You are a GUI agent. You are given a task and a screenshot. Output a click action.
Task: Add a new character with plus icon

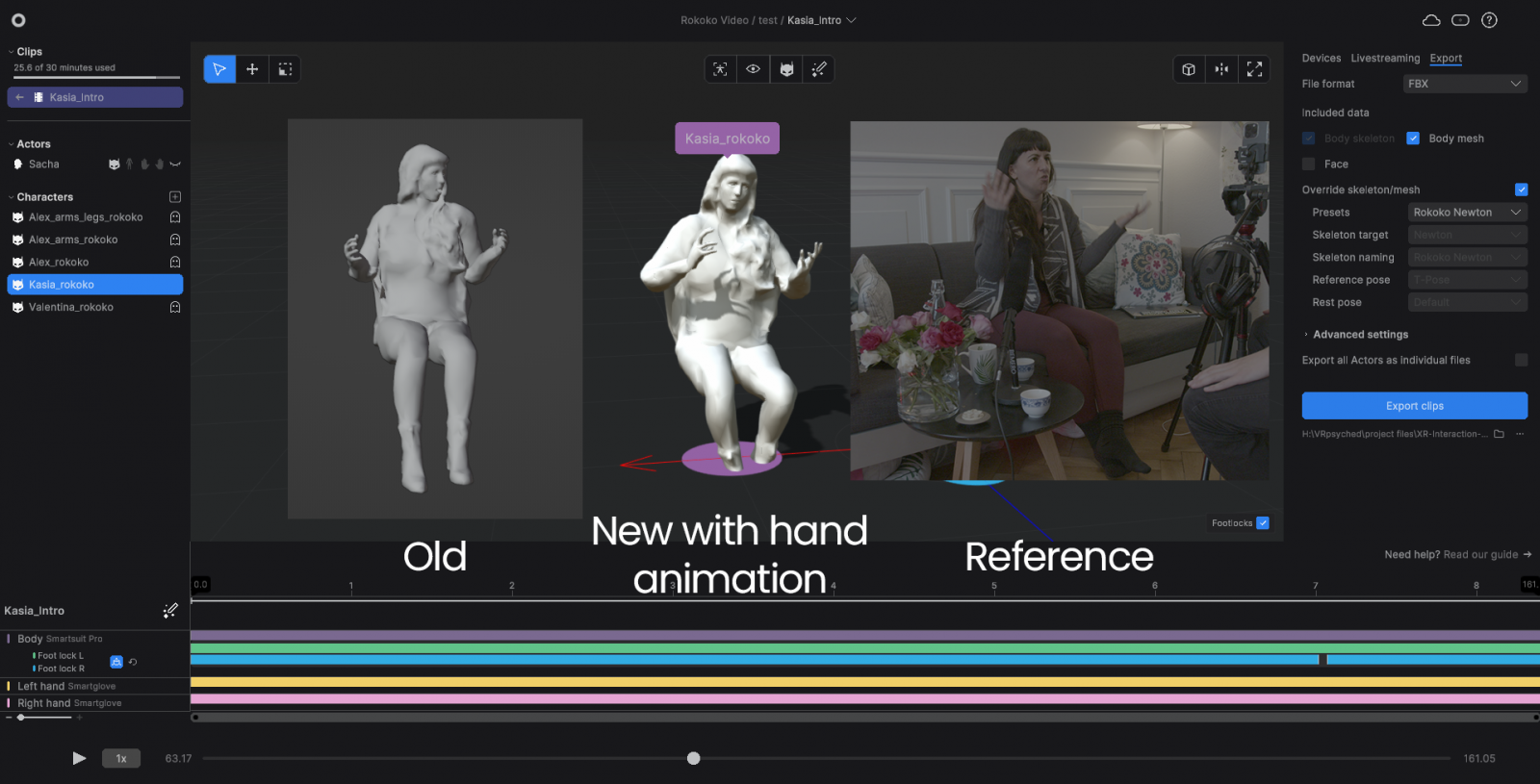pos(175,197)
